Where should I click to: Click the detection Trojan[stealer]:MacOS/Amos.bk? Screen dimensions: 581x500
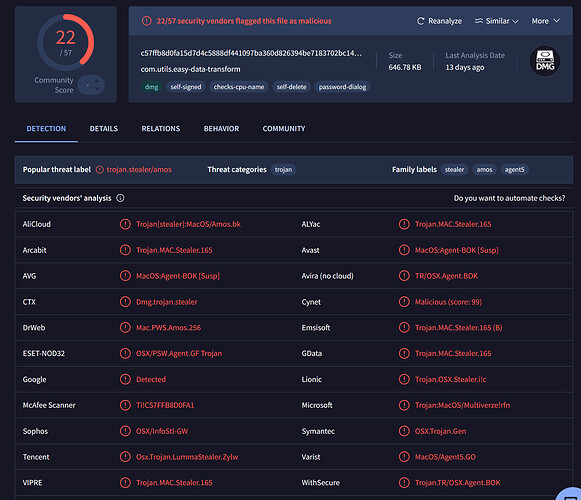188,224
